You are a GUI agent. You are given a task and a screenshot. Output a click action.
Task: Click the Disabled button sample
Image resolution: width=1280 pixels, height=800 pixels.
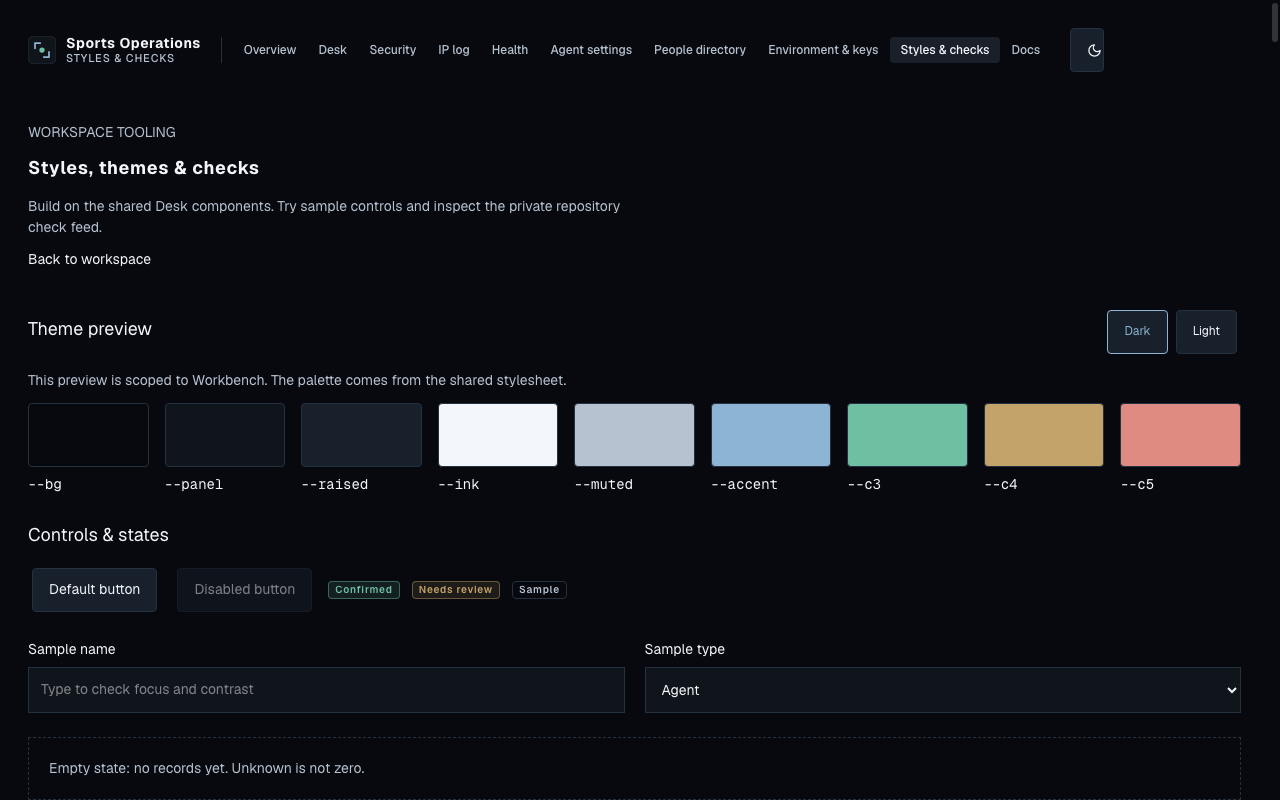click(245, 590)
